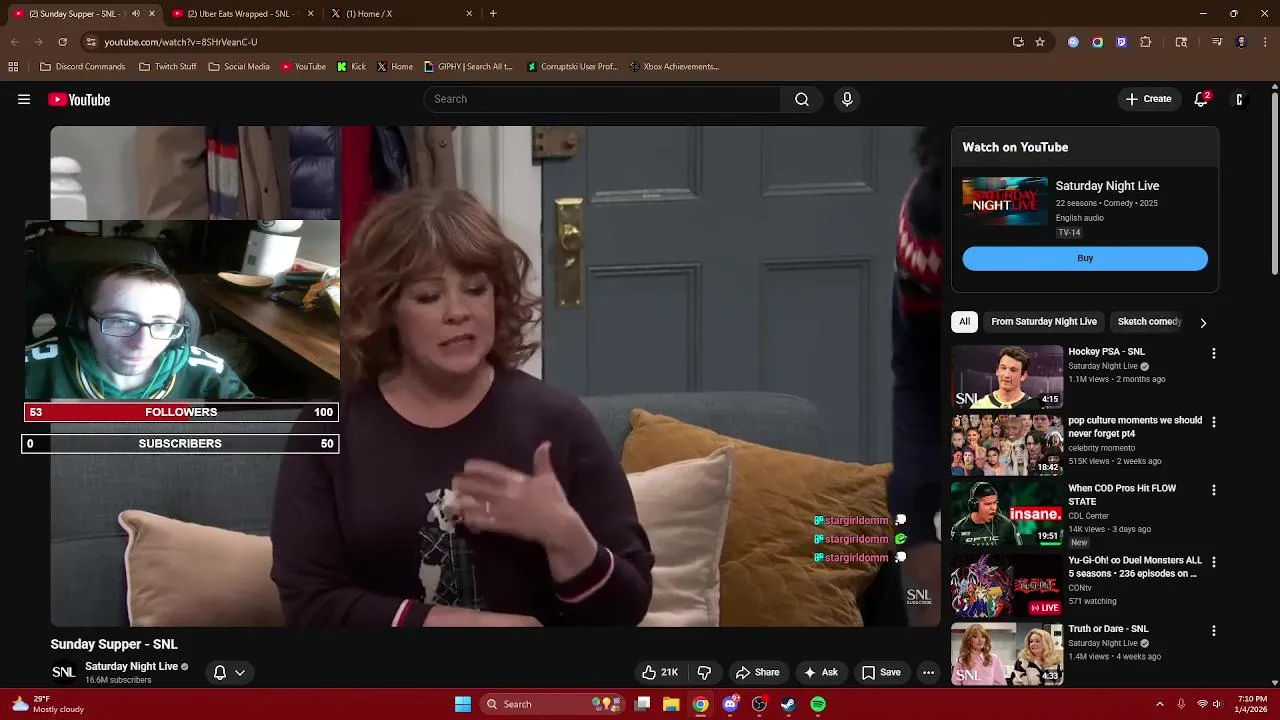Screen dimensions: 1280x720
Task: Select the All filter chip
Action: coord(964,321)
